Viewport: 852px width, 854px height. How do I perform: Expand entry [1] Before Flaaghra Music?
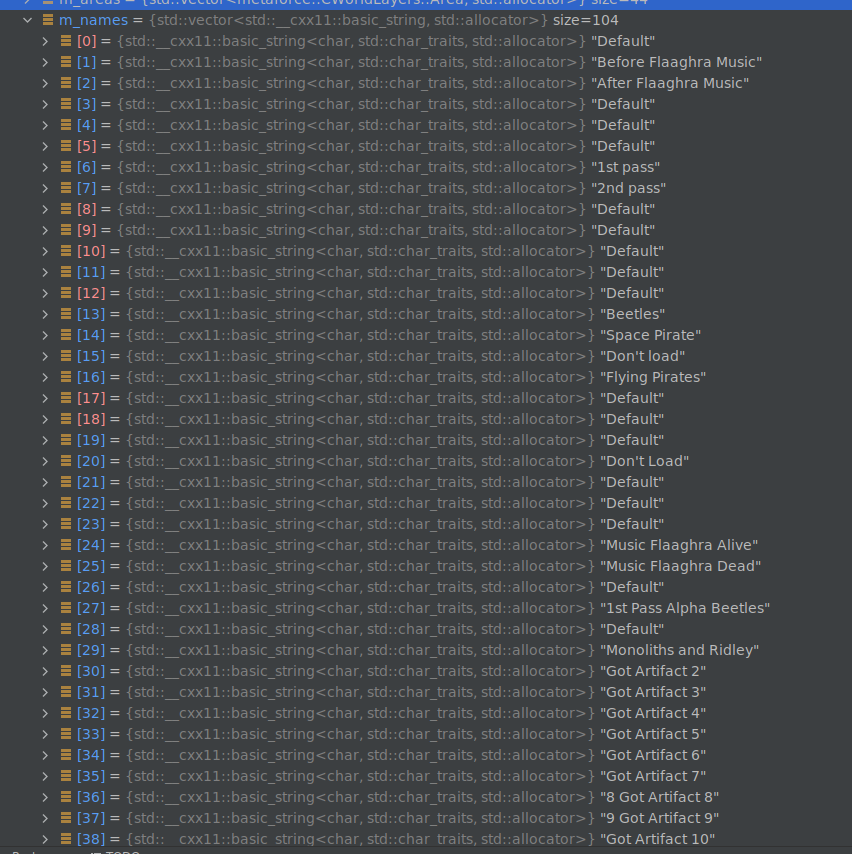45,61
